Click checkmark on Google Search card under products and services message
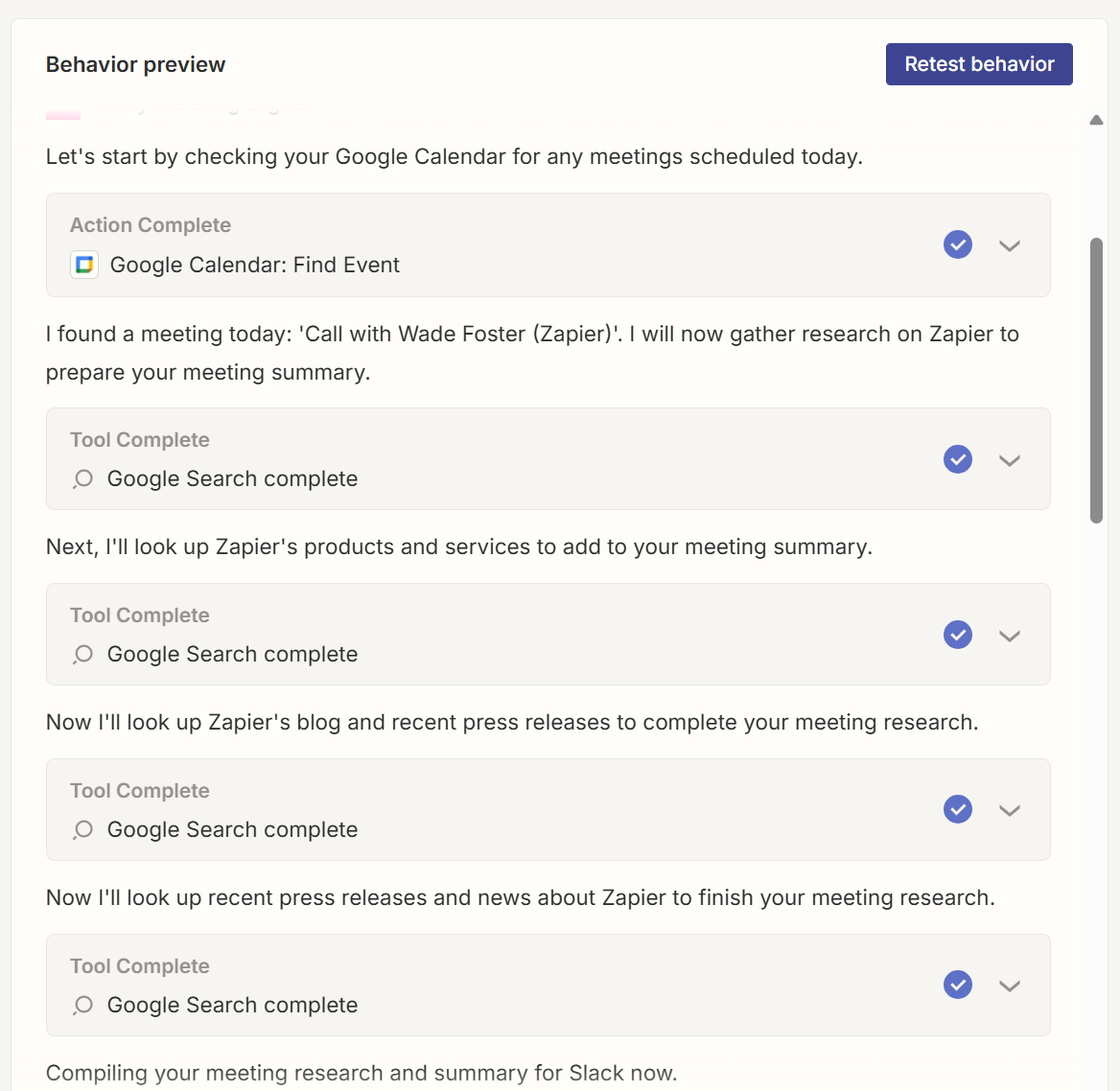Image resolution: width=1120 pixels, height=1091 pixels. [x=957, y=635]
